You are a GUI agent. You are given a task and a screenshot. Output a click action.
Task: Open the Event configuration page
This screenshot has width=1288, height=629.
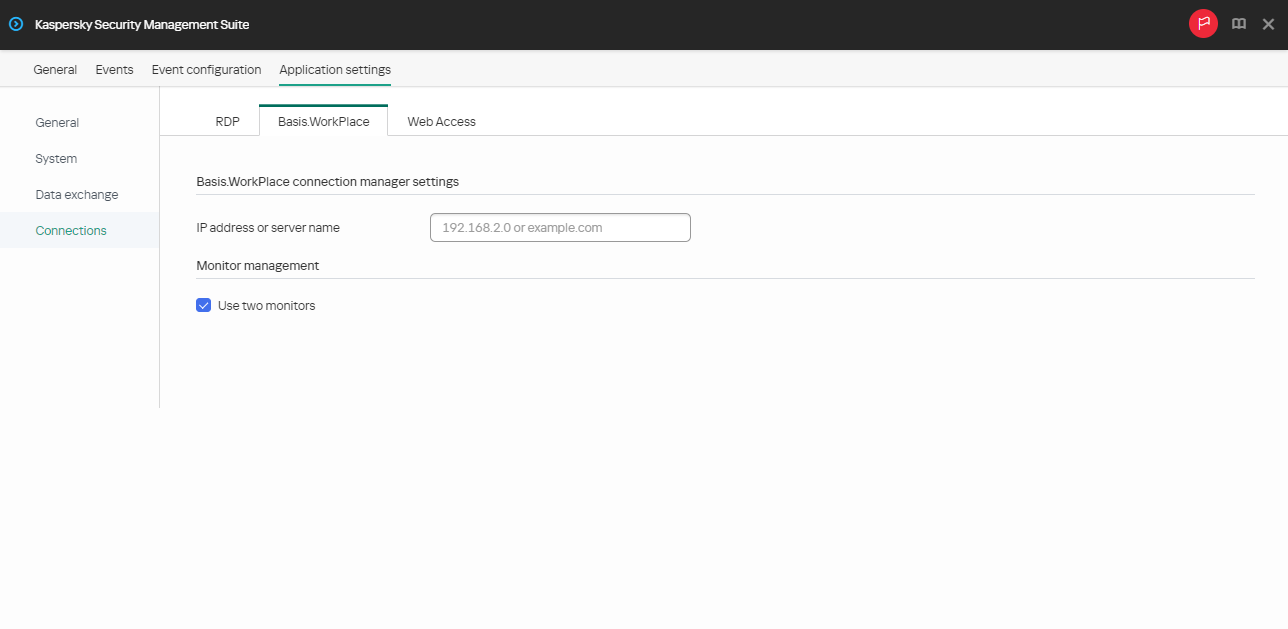pyautogui.click(x=206, y=69)
